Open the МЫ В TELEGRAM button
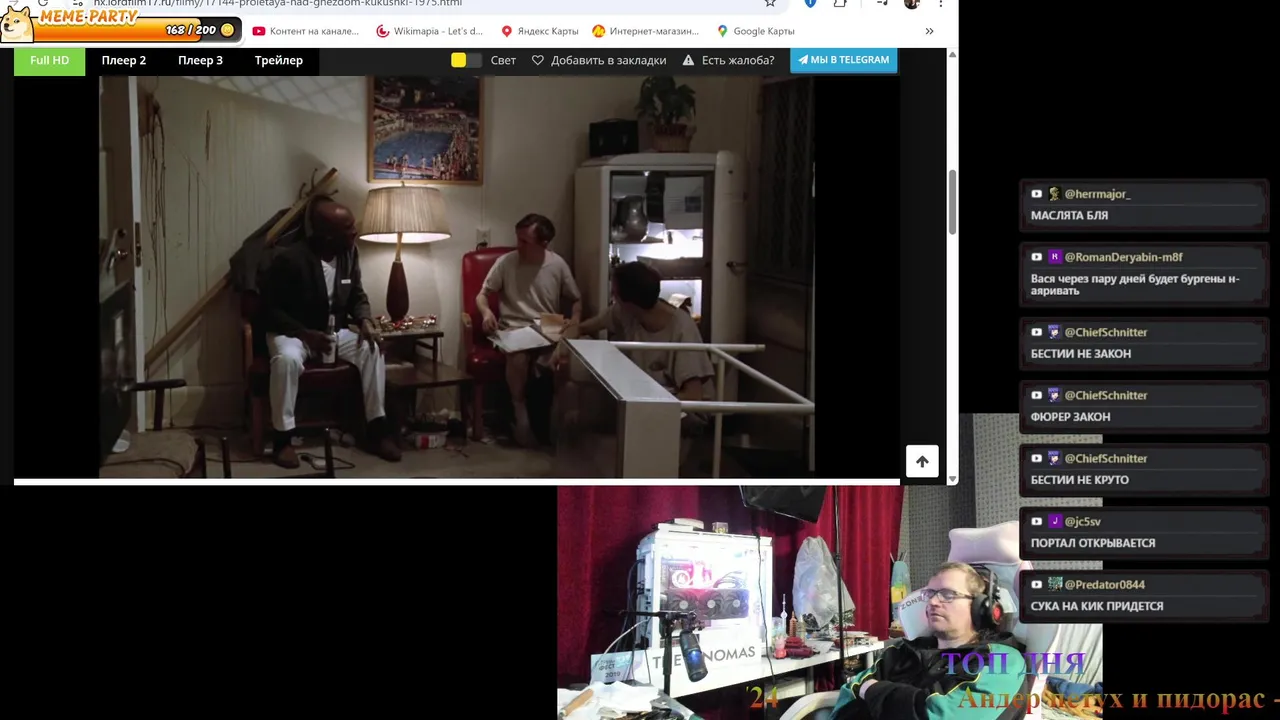This screenshot has width=1280, height=720. tap(843, 60)
